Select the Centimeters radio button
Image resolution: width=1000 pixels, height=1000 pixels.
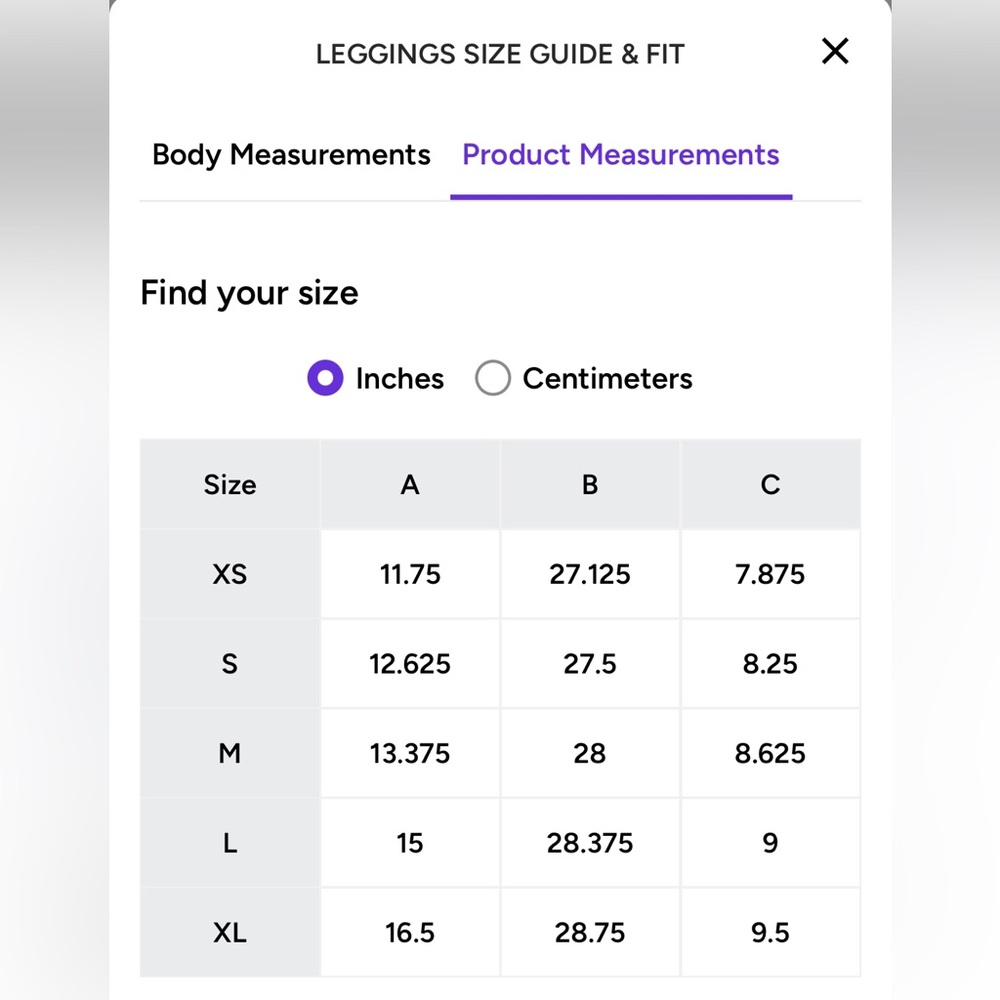tap(492, 378)
